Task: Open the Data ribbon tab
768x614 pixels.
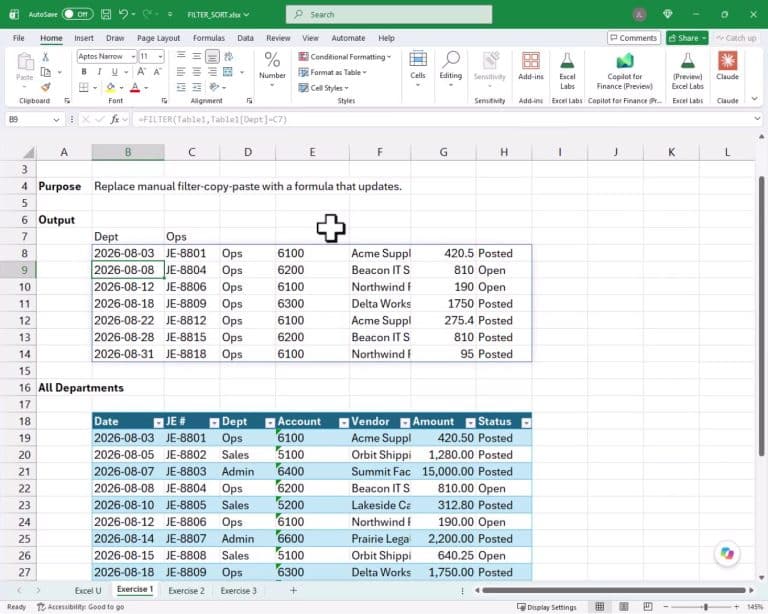Action: tap(245, 38)
